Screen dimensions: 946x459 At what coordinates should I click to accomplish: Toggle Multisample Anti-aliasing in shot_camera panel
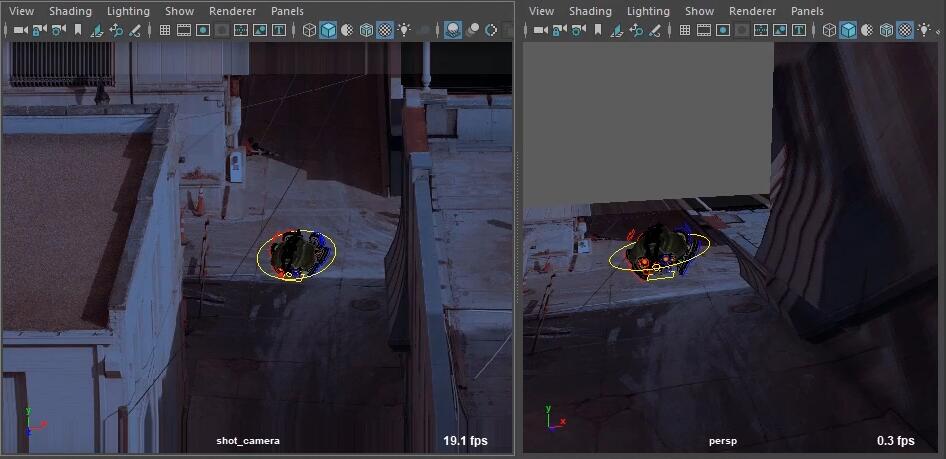(x=491, y=30)
